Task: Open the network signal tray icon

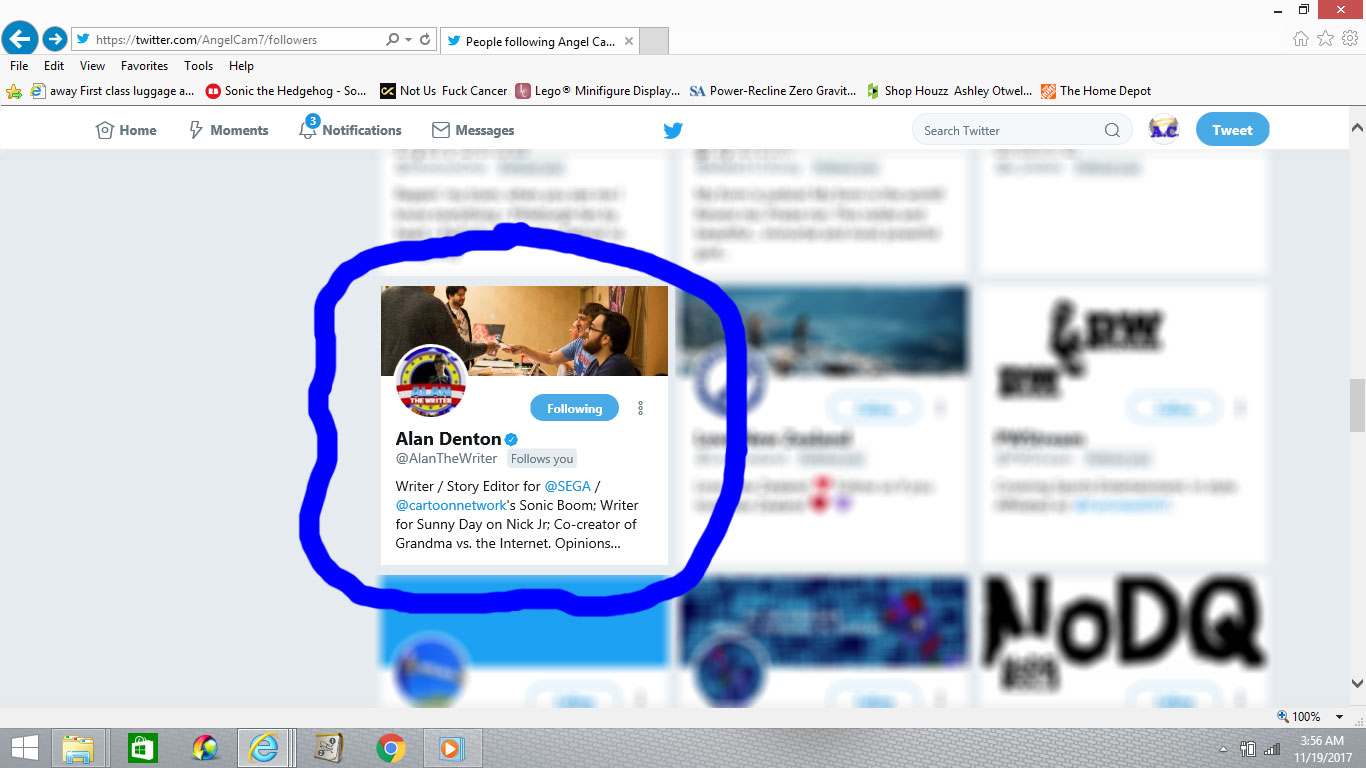Action: (x=1272, y=749)
